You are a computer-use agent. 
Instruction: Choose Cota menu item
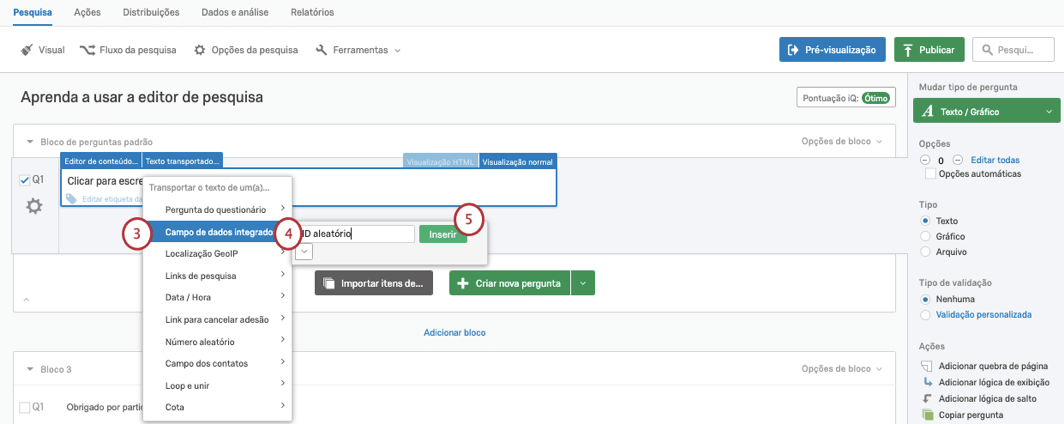click(218, 407)
